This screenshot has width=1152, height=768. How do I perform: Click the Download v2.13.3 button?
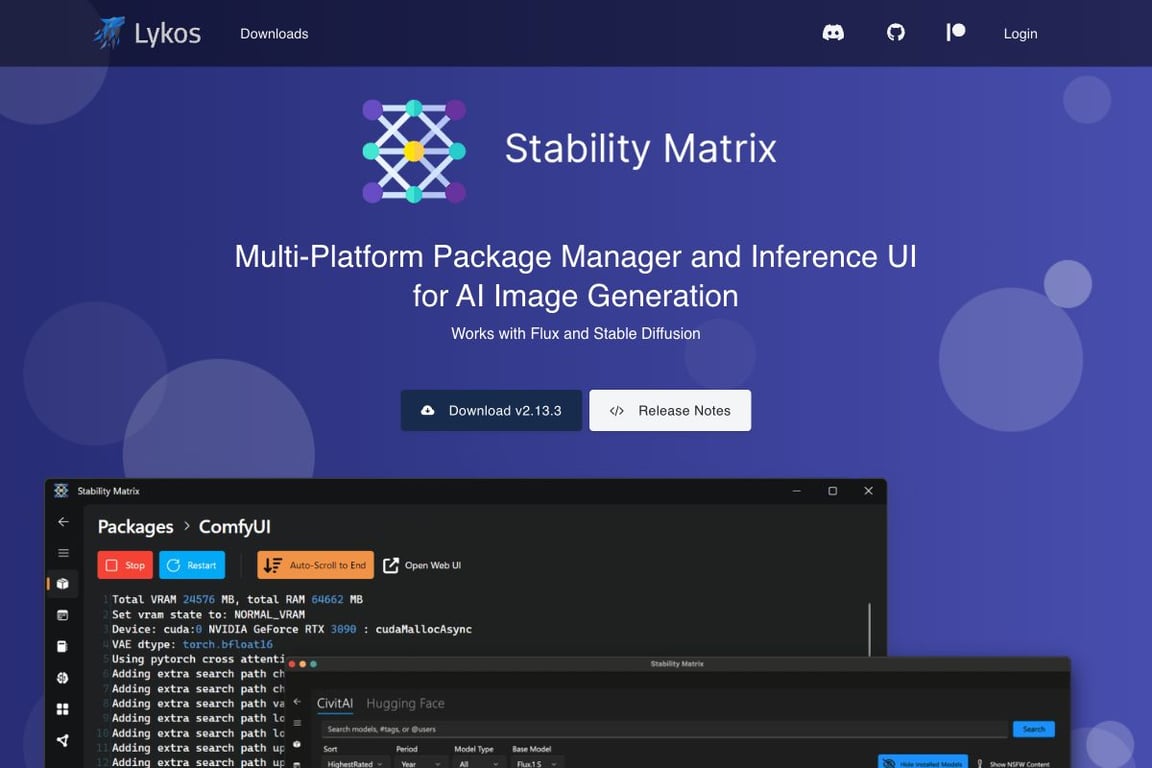pyautogui.click(x=491, y=410)
